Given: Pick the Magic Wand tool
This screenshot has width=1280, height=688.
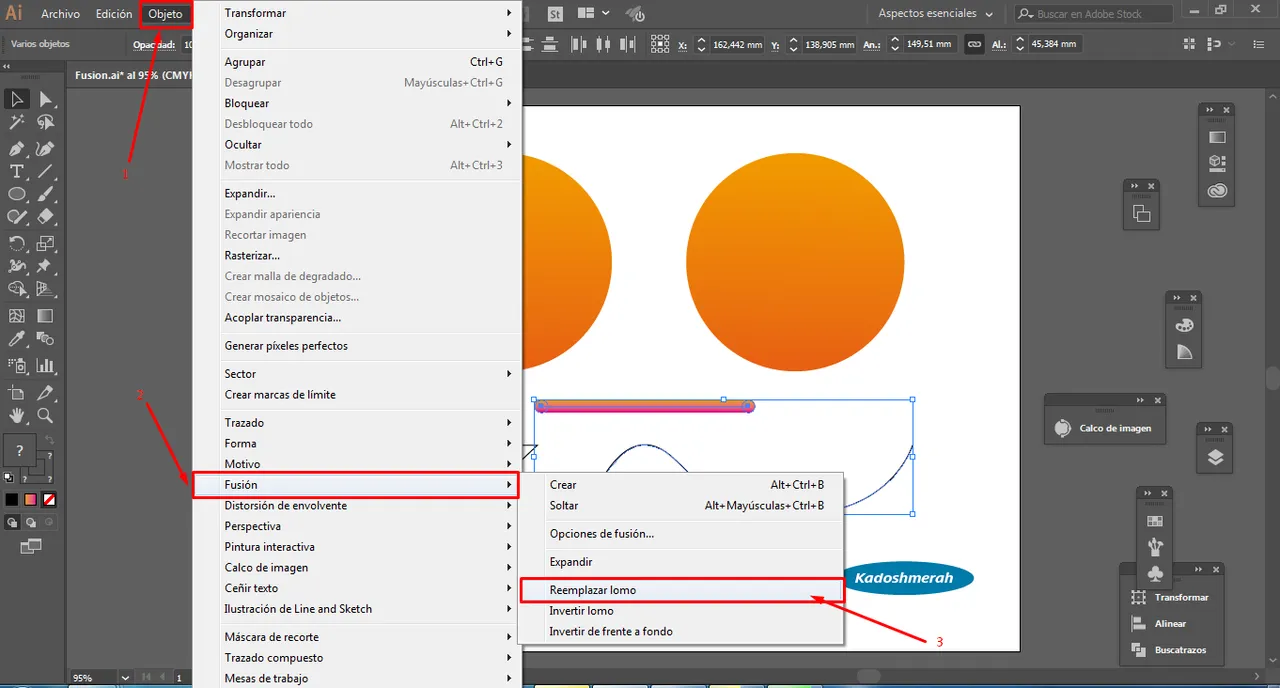Looking at the screenshot, I should pos(17,123).
